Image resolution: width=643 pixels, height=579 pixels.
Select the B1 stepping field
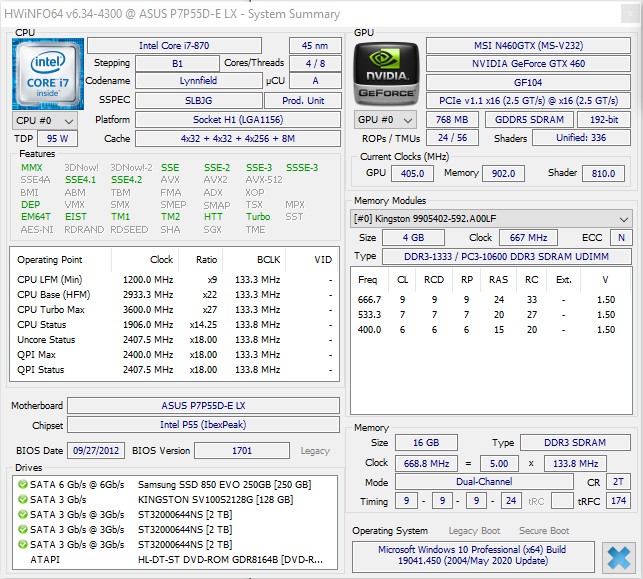177,64
